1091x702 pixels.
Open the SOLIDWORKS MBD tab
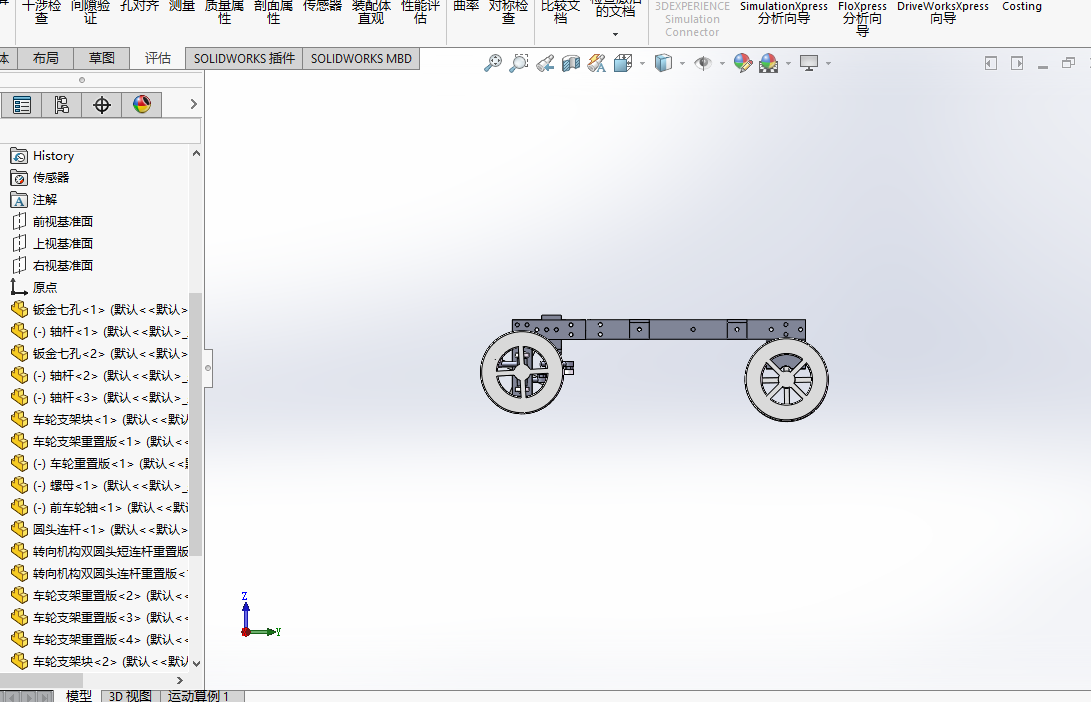pyautogui.click(x=361, y=58)
